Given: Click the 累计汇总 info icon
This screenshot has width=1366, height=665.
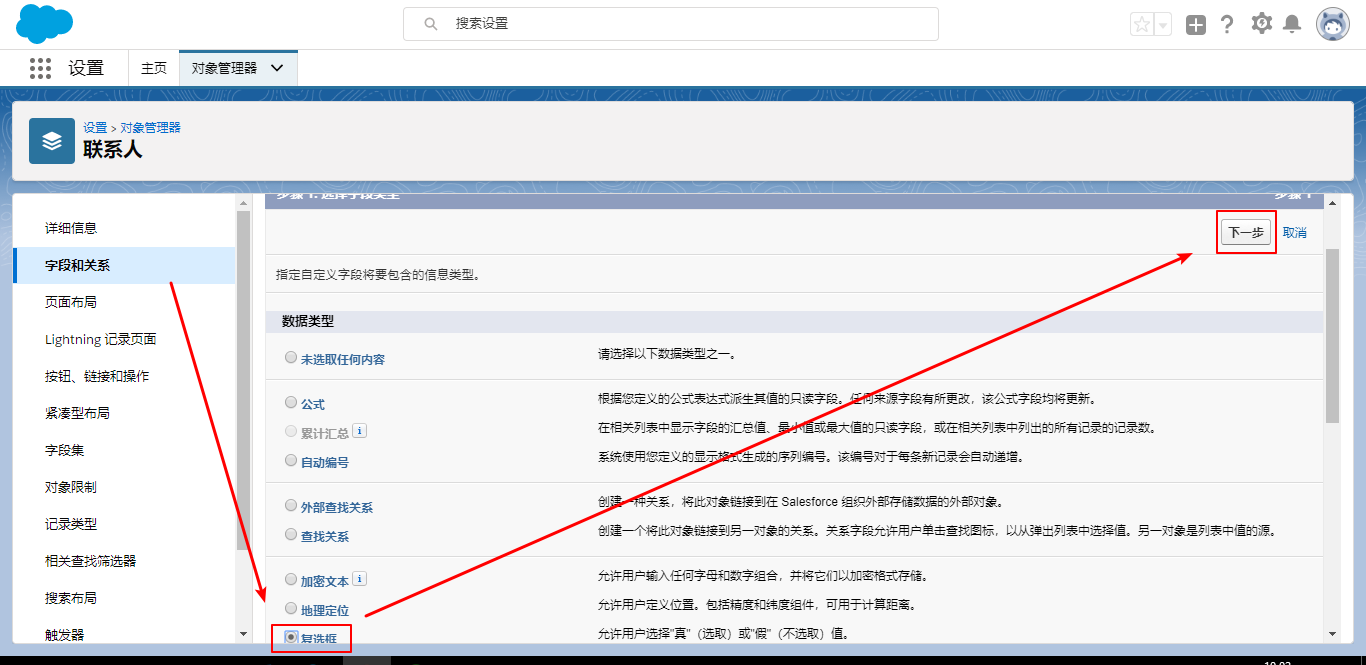Looking at the screenshot, I should pos(360,429).
